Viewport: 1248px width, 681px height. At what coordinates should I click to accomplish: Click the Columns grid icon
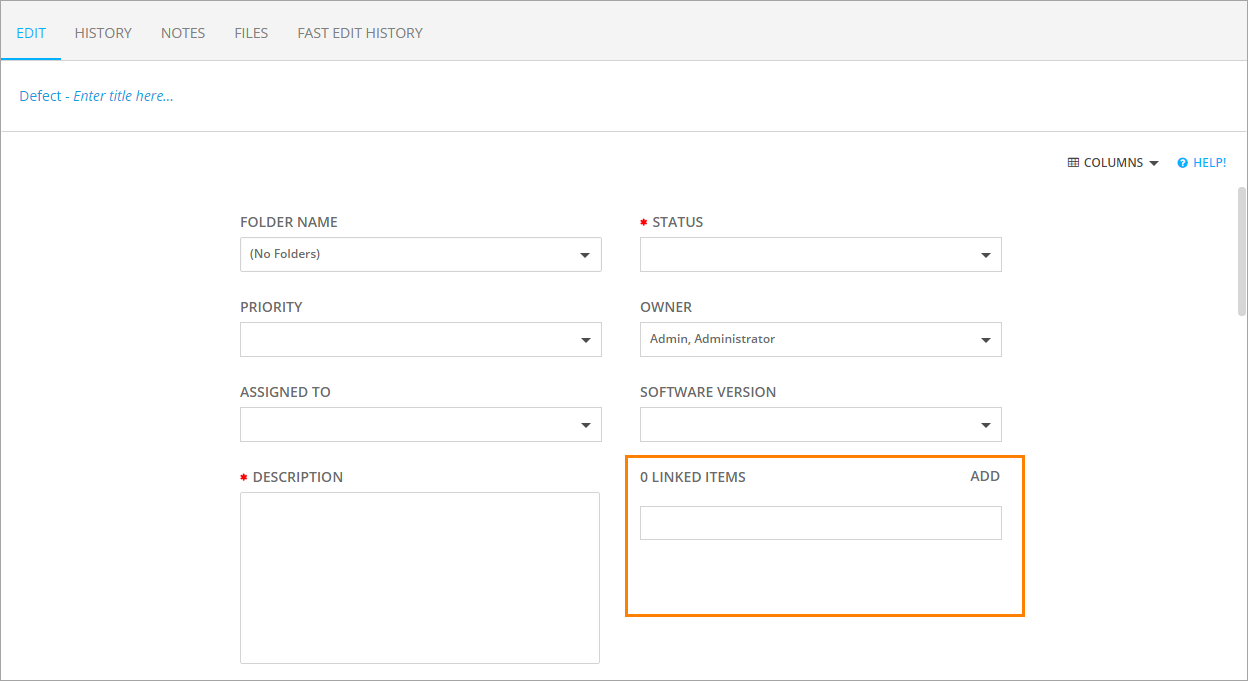click(x=1073, y=163)
